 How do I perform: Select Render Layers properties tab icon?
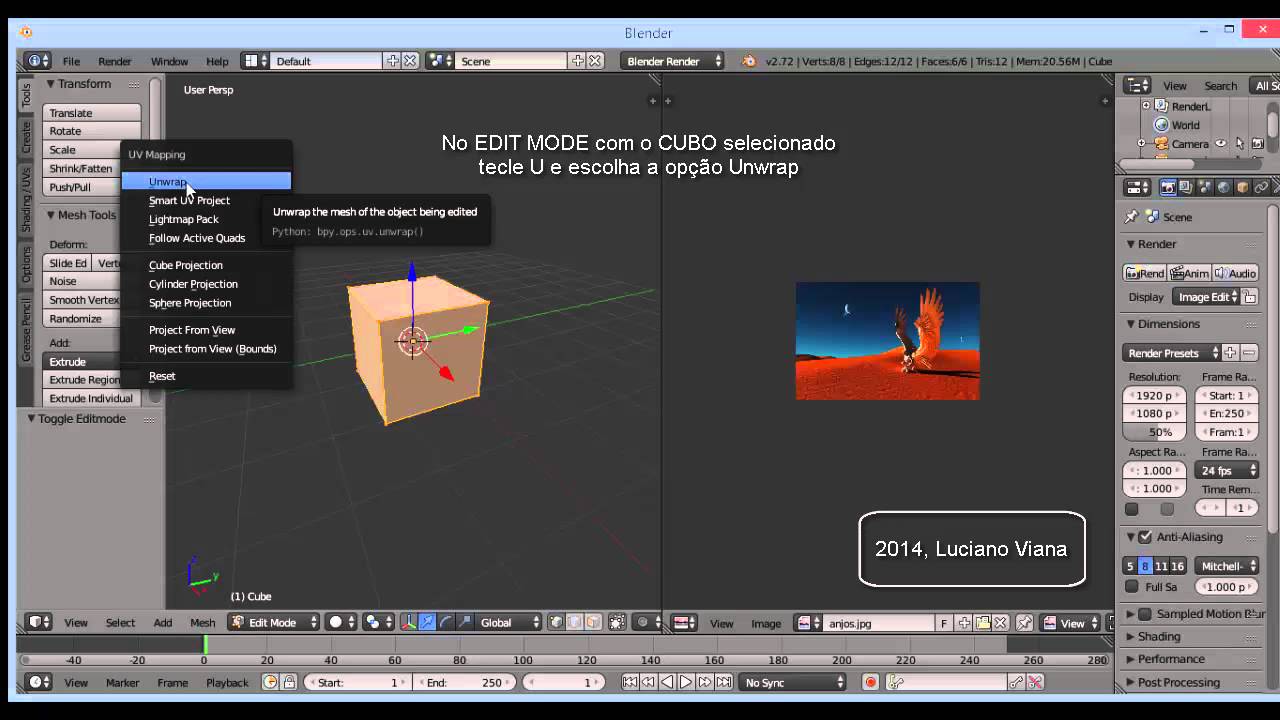point(1186,187)
